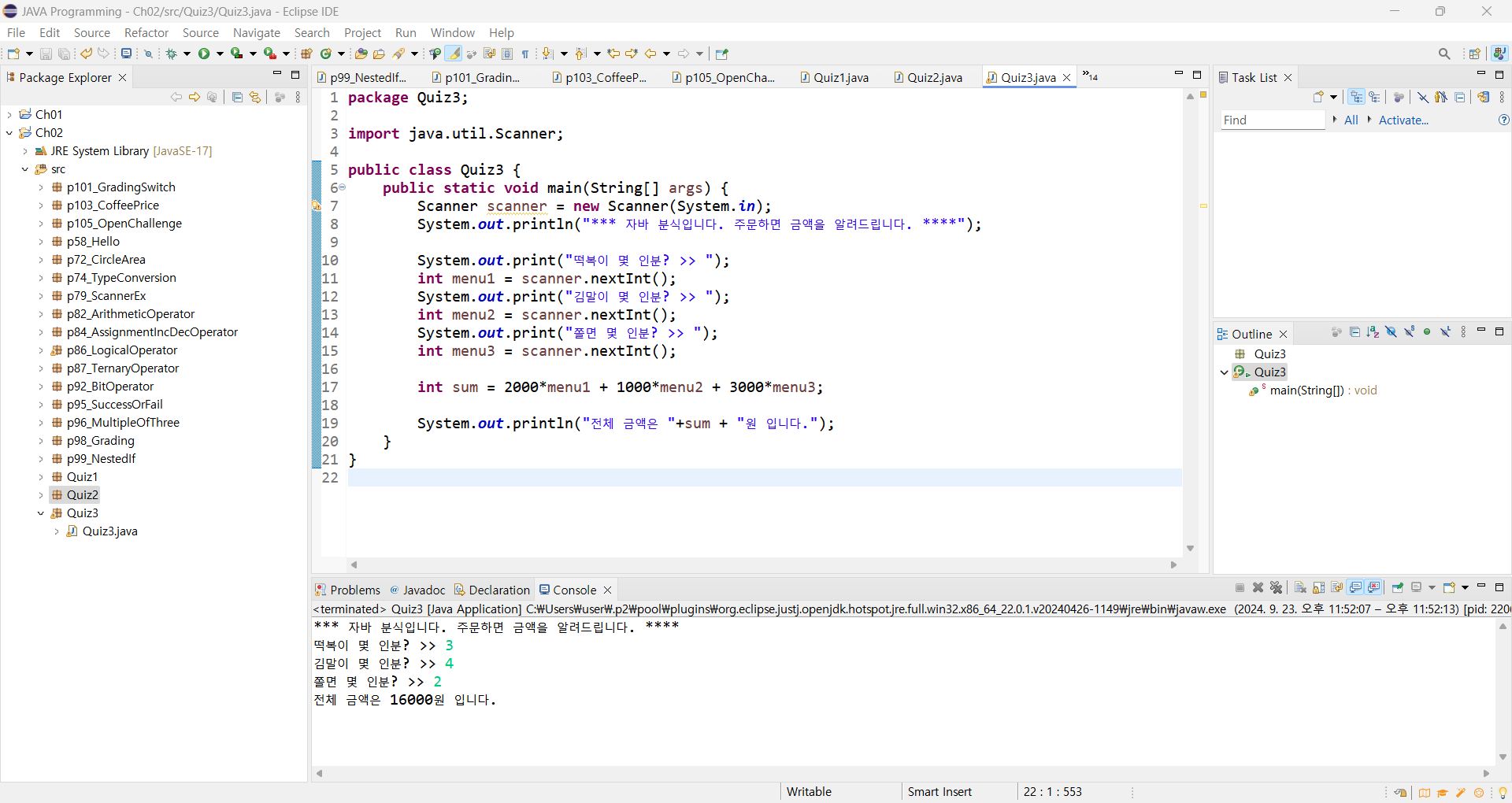Switch to the Declaration tab
The height and width of the screenshot is (803, 1512).
[492, 590]
